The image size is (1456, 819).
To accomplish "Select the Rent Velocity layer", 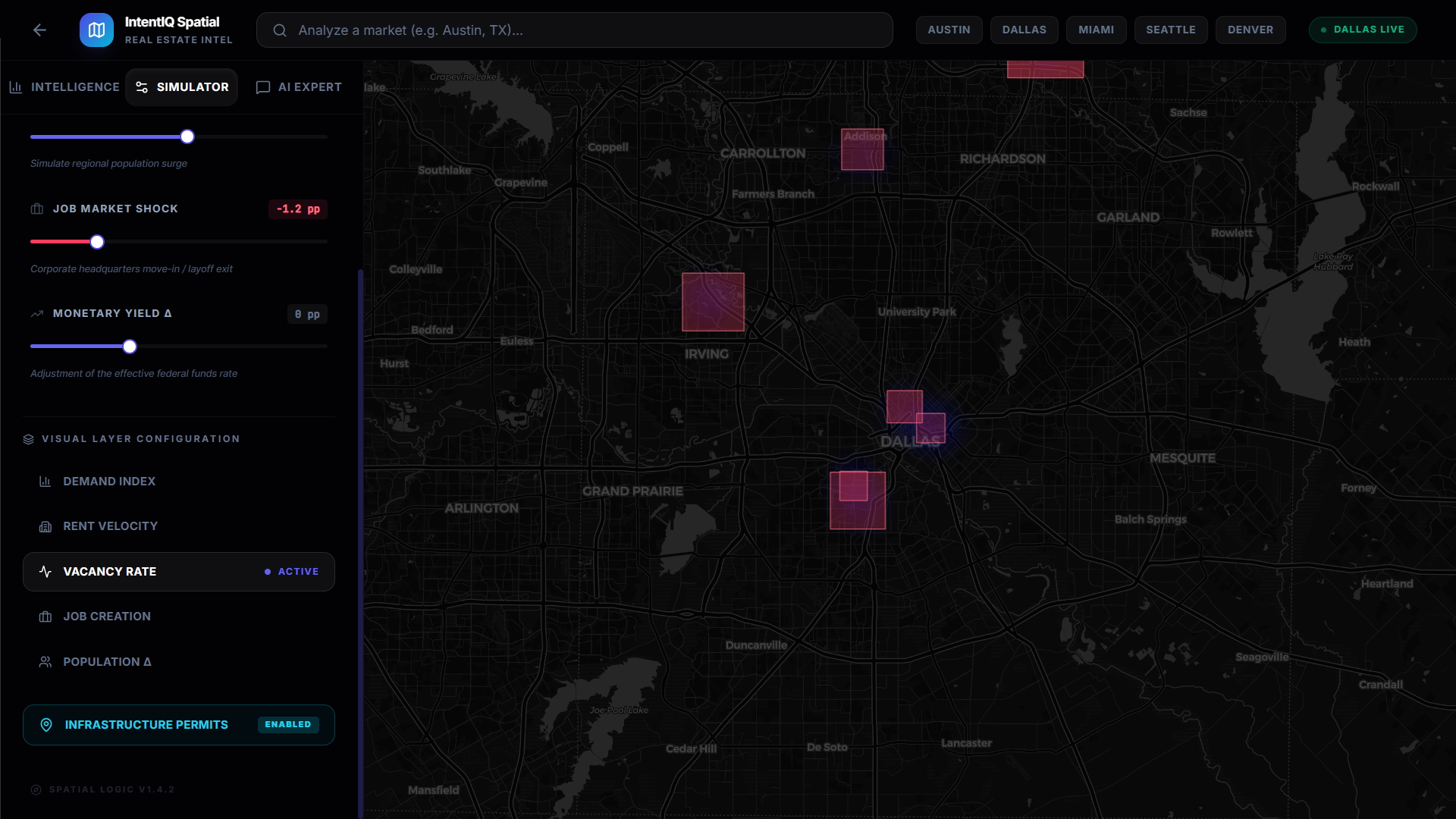I will 110,526.
